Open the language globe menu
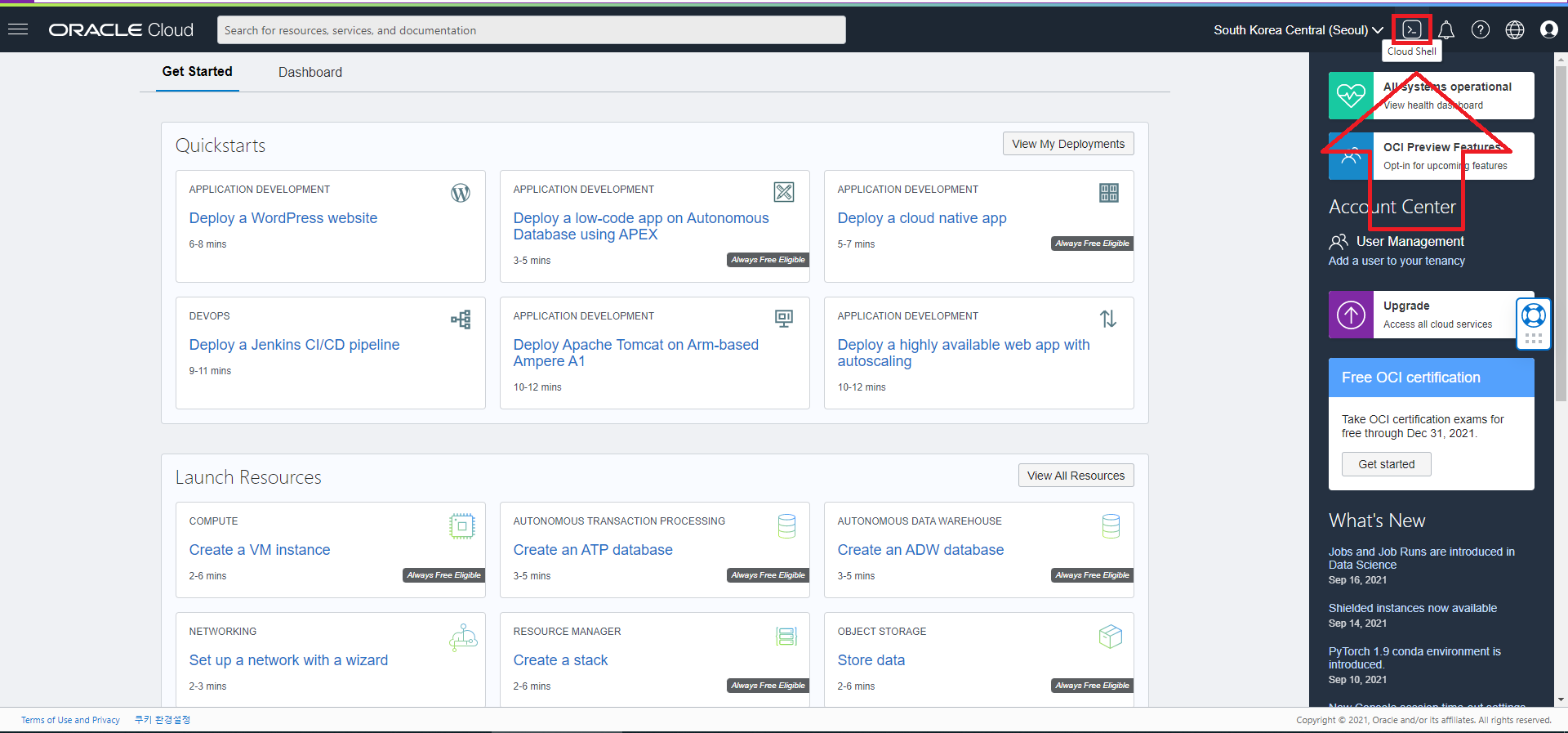This screenshot has height=733, width=1568. coord(1515,29)
